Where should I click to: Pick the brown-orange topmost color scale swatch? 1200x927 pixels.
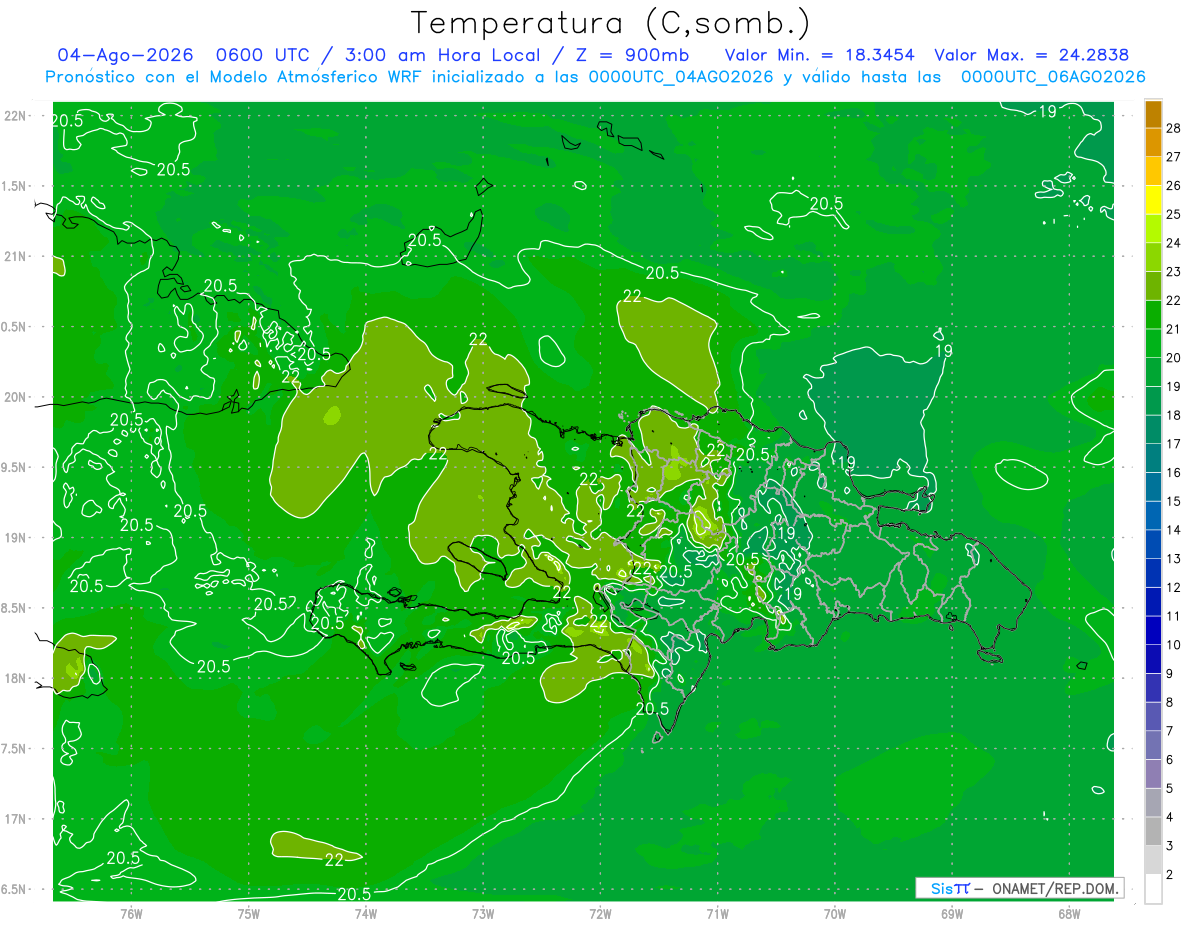(1153, 113)
